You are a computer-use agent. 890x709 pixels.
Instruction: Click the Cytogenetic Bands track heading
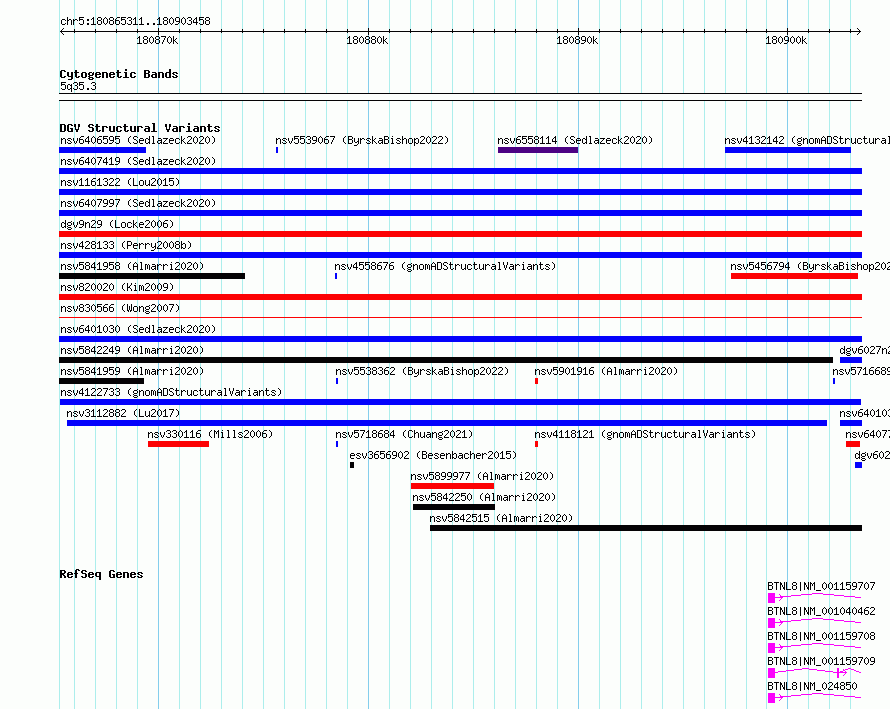pos(119,74)
